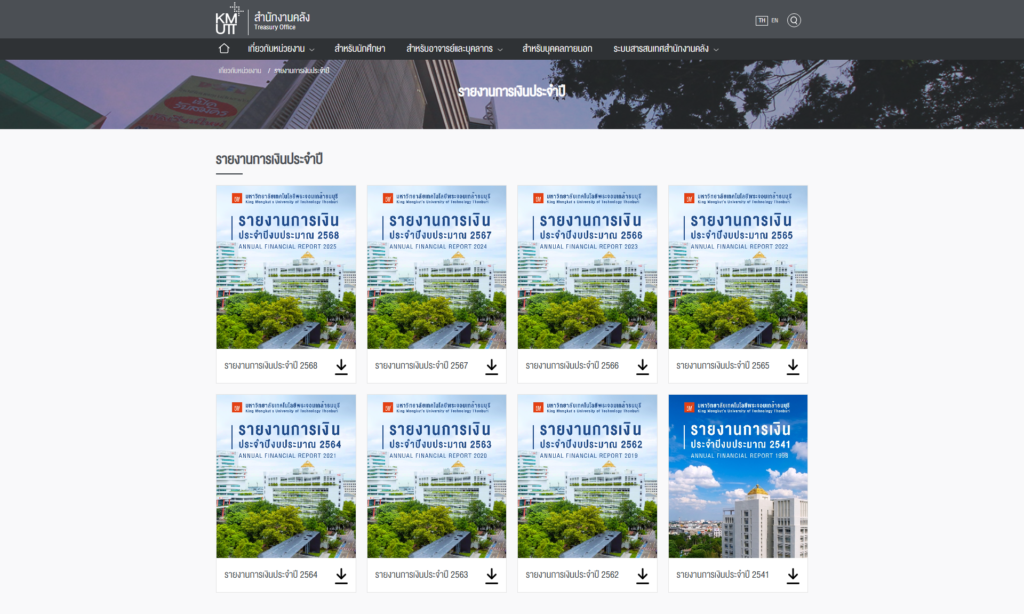Download the 2565 annual report
The image size is (1024, 614).
(x=793, y=366)
